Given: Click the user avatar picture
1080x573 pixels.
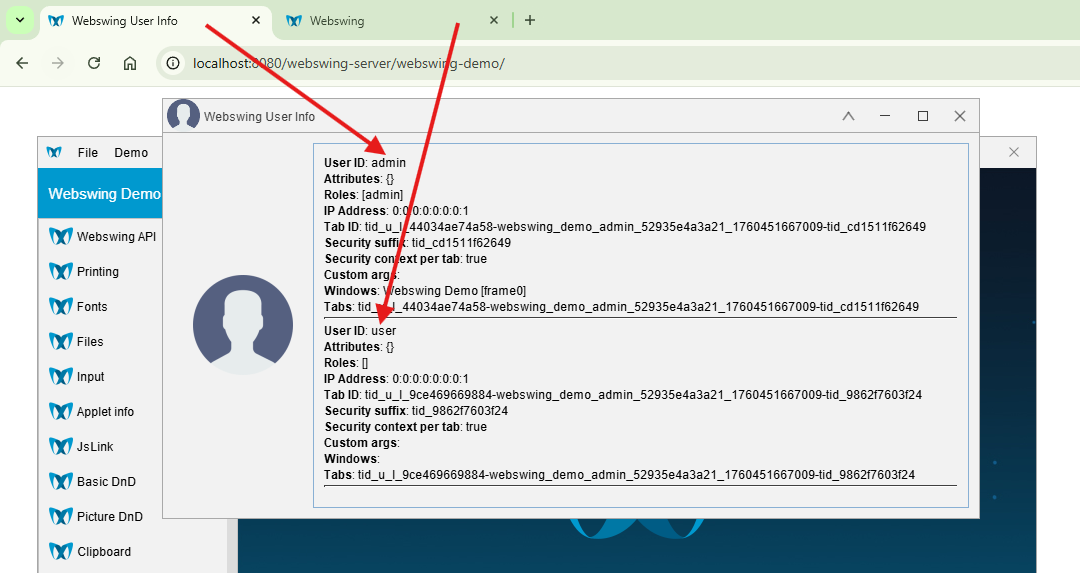Looking at the screenshot, I should 243,326.
